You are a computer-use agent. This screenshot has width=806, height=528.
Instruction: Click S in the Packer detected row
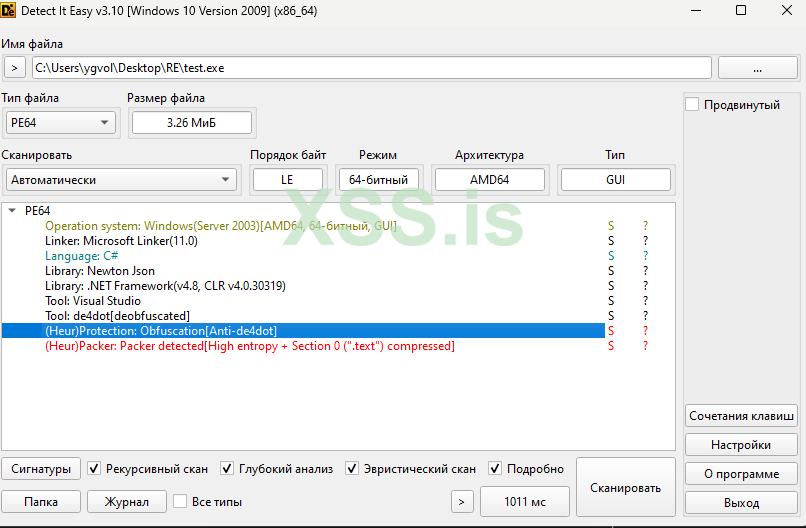611,345
